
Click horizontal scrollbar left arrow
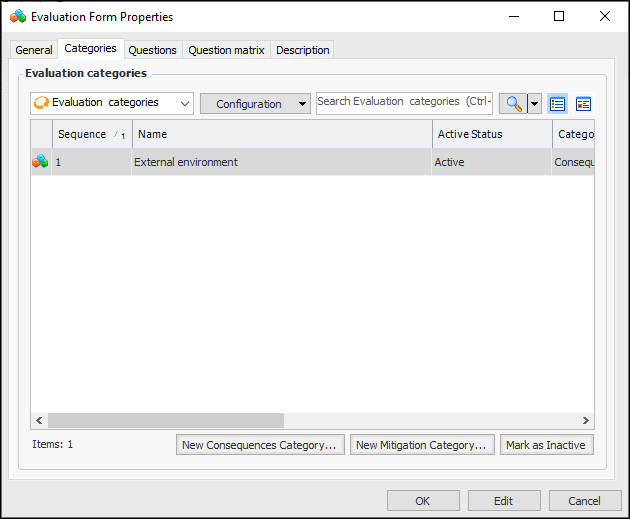[x=39, y=421]
